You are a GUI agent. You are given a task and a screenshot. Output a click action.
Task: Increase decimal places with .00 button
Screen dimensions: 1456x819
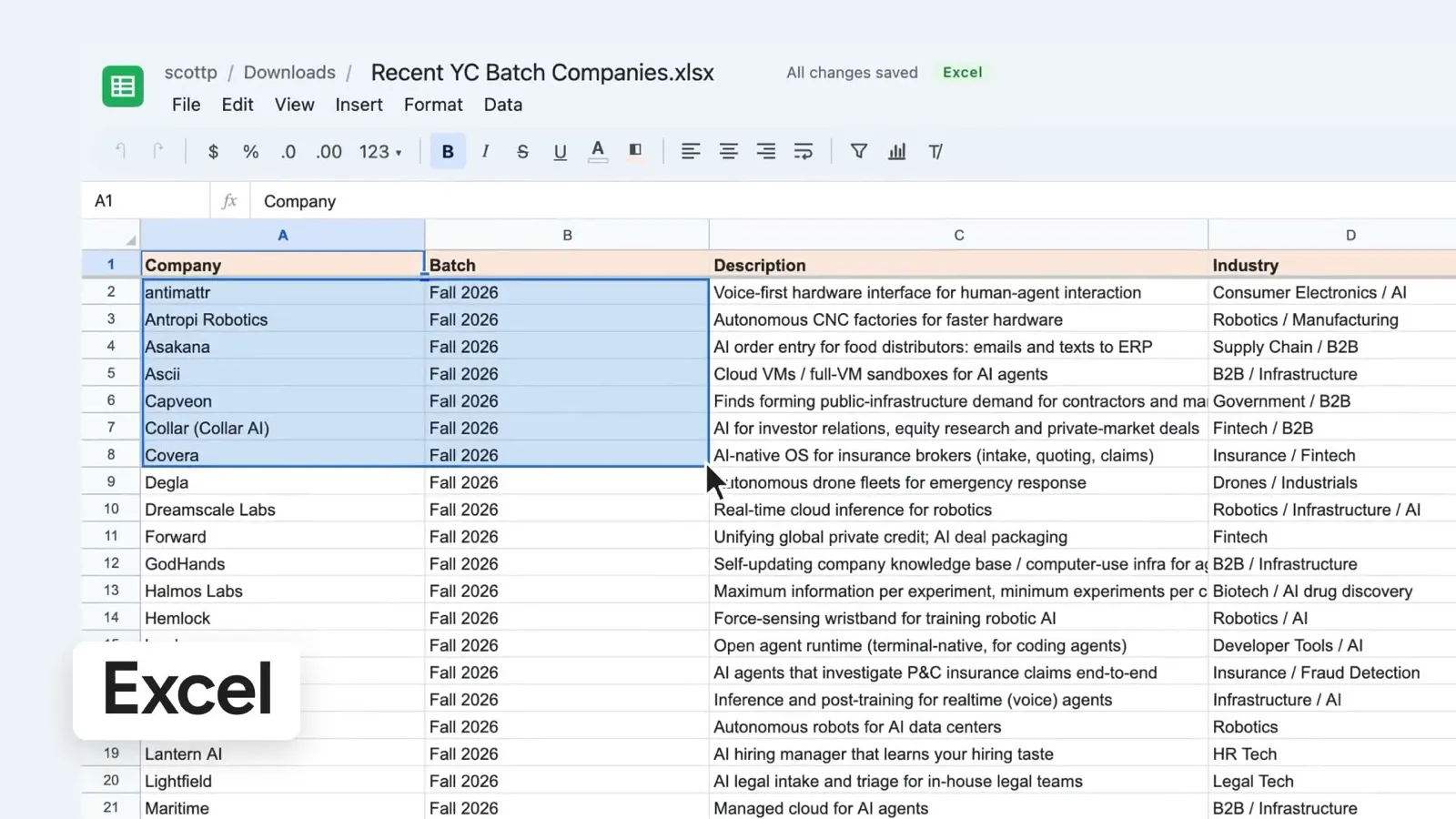pyautogui.click(x=329, y=152)
